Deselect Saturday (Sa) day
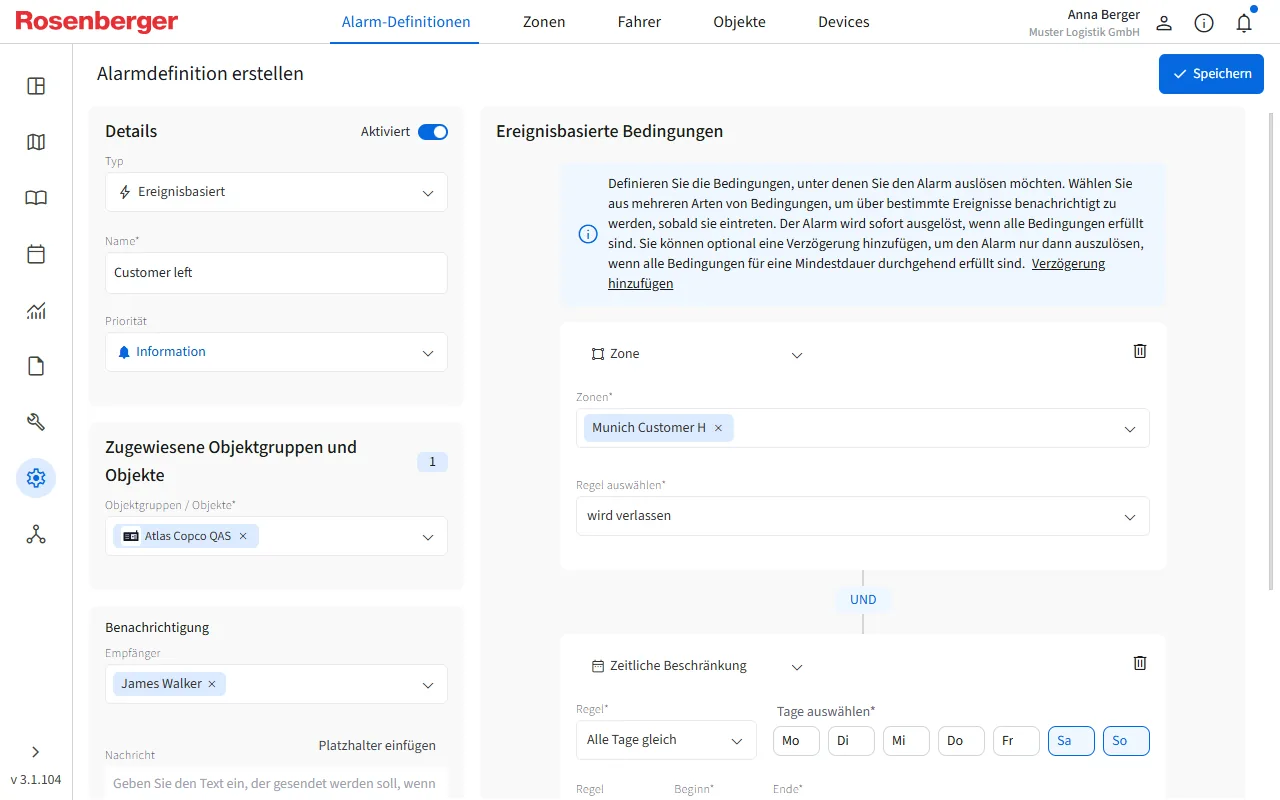 (x=1071, y=741)
